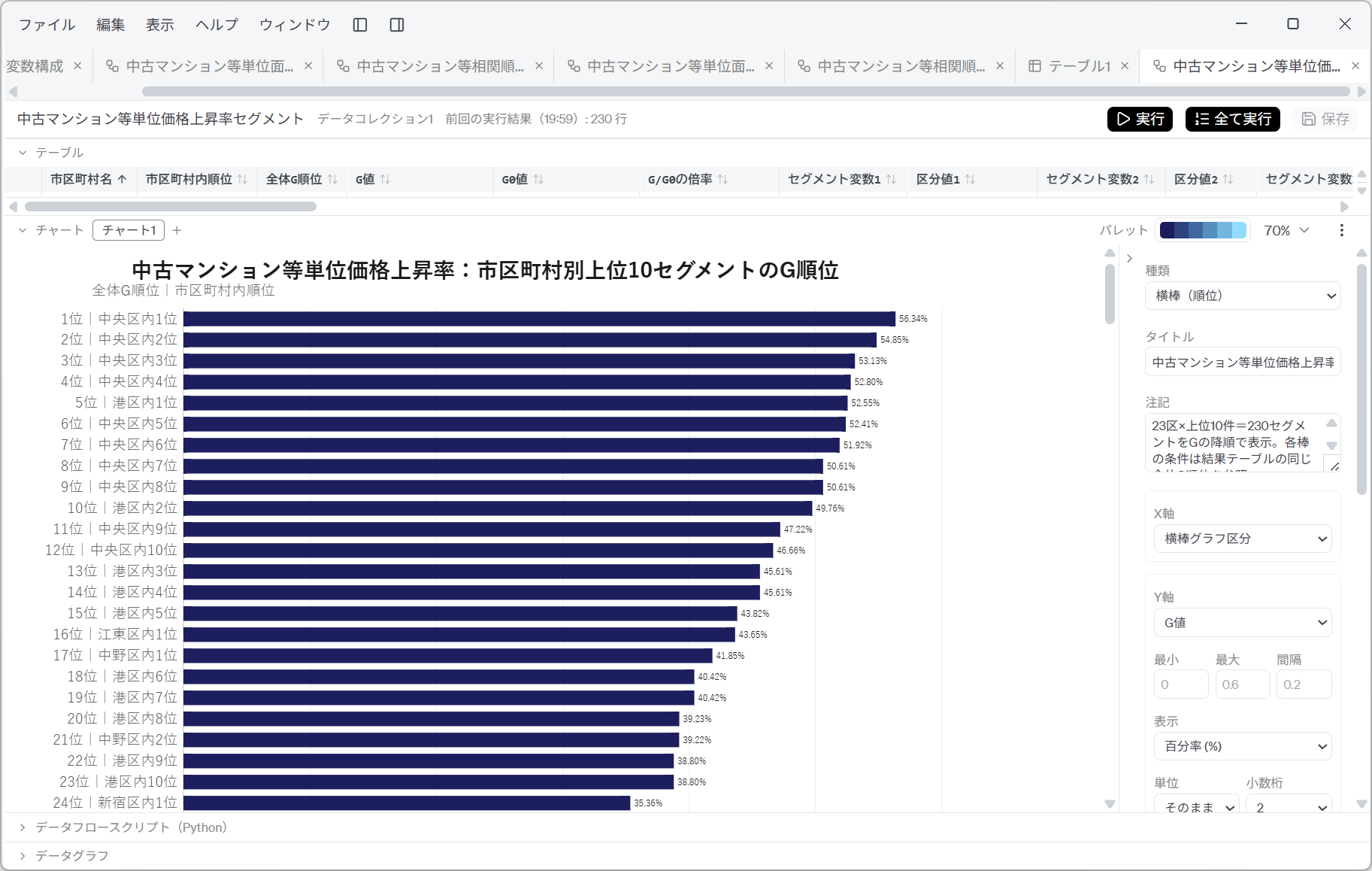Open the 編集 menu
The width and height of the screenshot is (1372, 871).
111,25
